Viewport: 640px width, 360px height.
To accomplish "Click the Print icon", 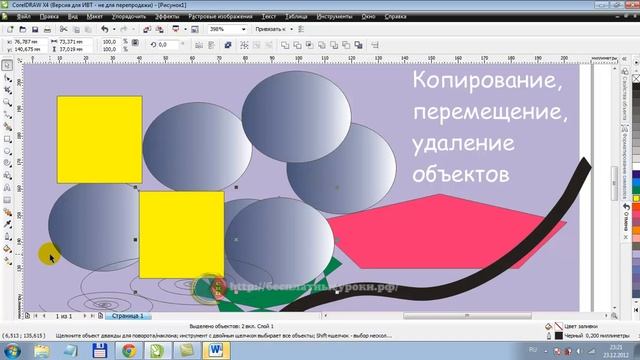I will 47,29.
